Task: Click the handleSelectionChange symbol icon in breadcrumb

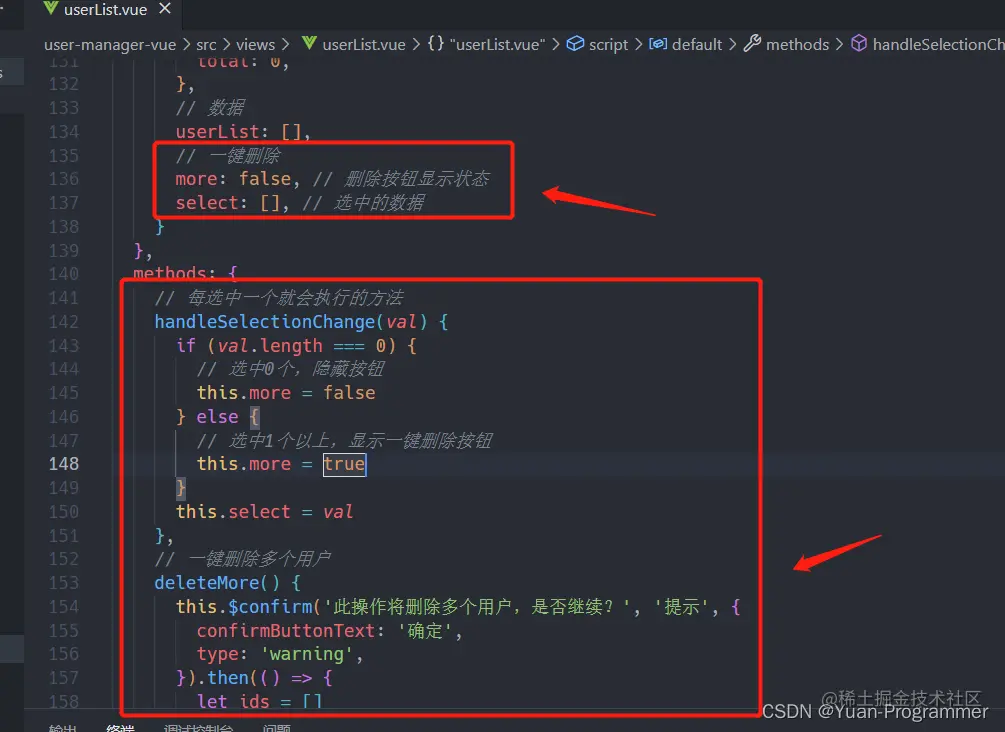Action: tap(859, 44)
